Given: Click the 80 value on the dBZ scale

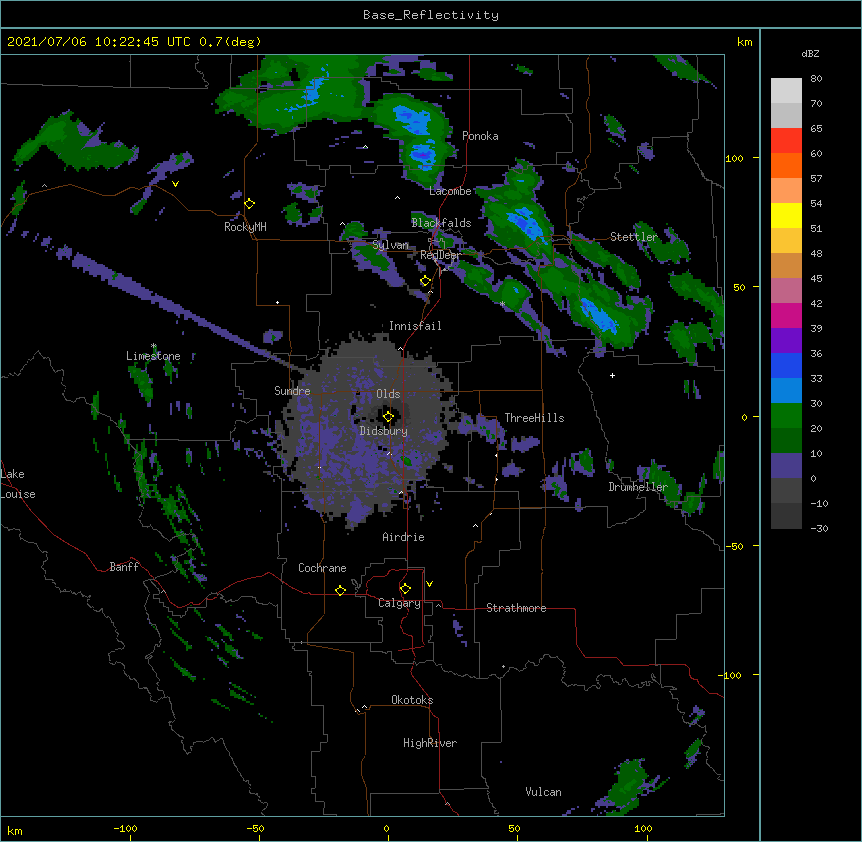Looking at the screenshot, I should pyautogui.click(x=816, y=79).
